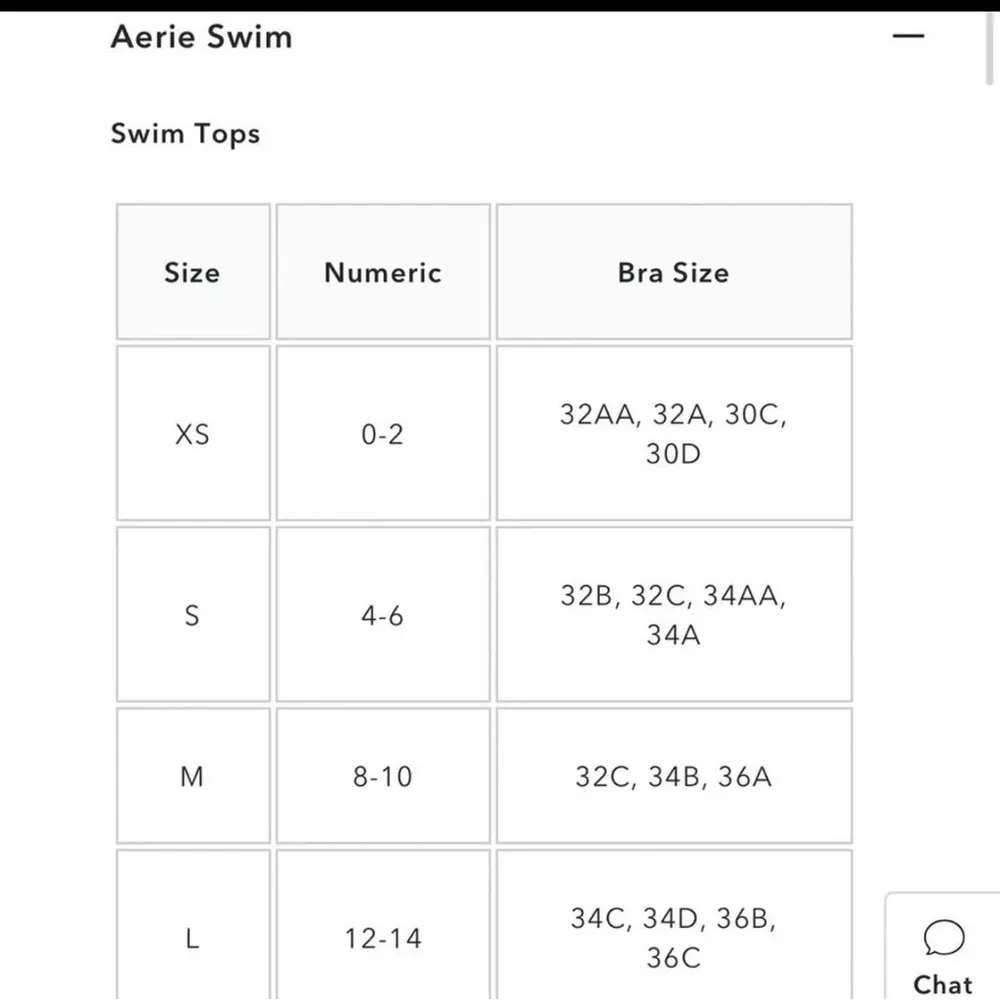Open the Chat label text
This screenshot has width=1000, height=1000.
pos(943,984)
